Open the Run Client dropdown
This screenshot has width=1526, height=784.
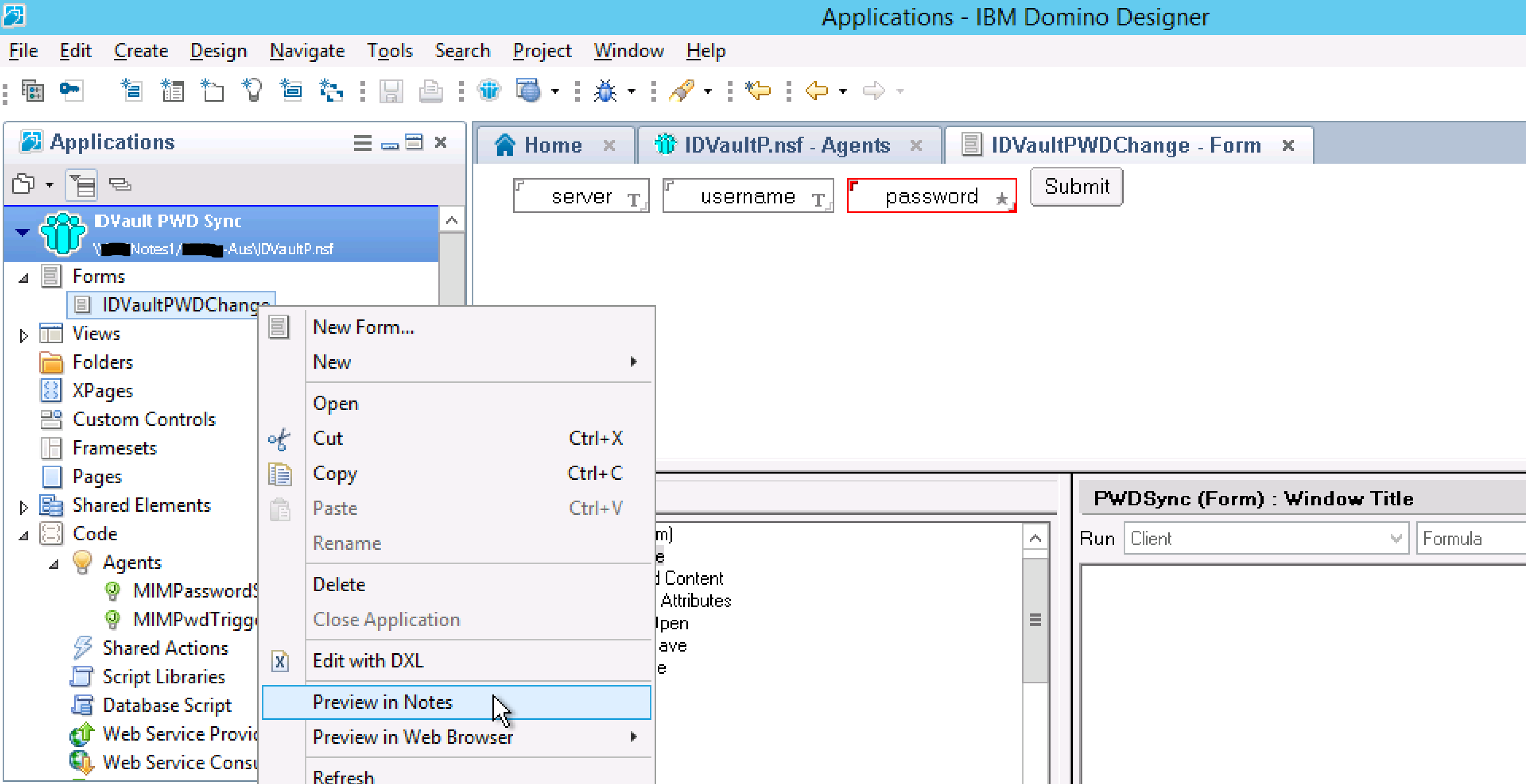click(1395, 539)
